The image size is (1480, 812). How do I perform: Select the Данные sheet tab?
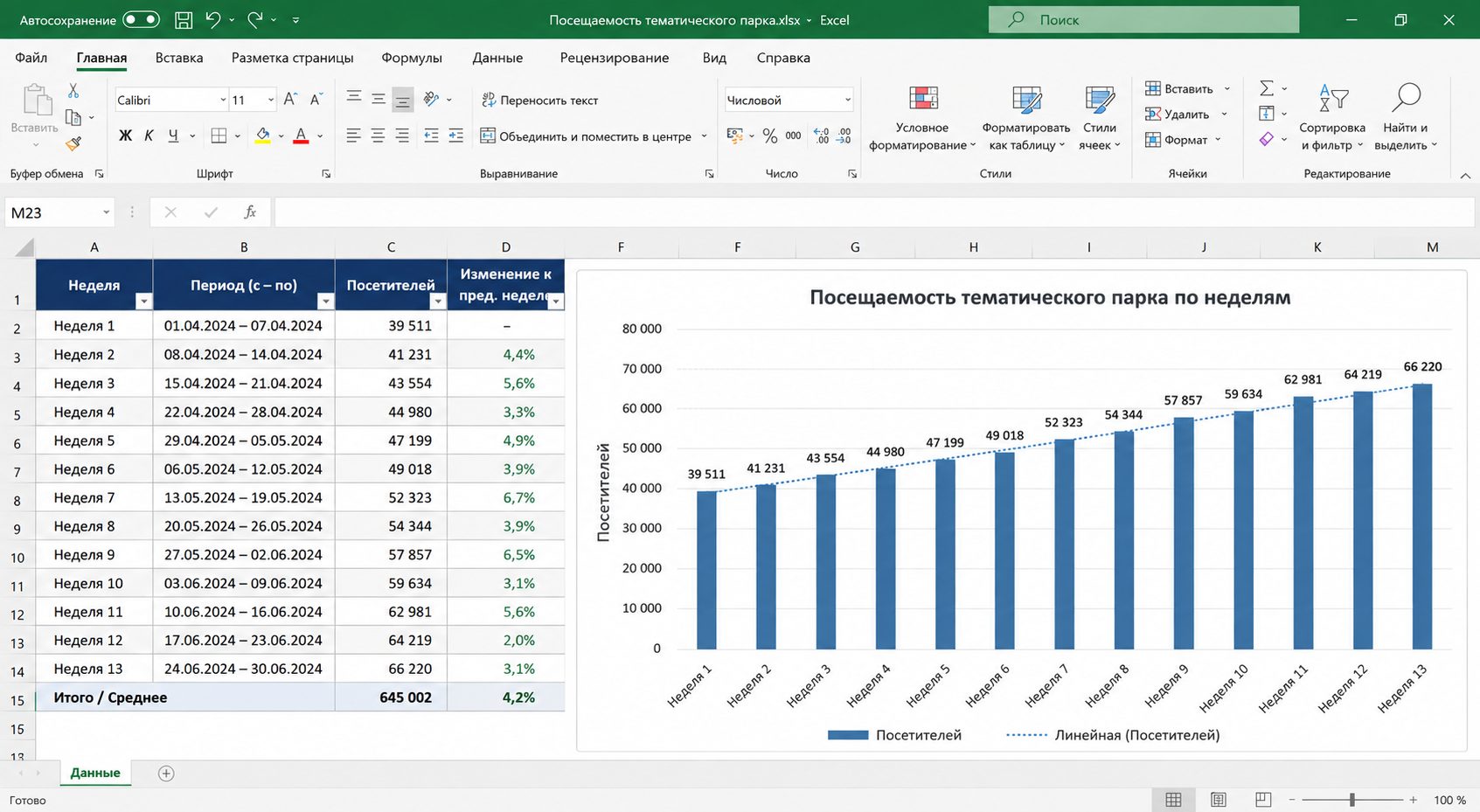click(x=95, y=773)
